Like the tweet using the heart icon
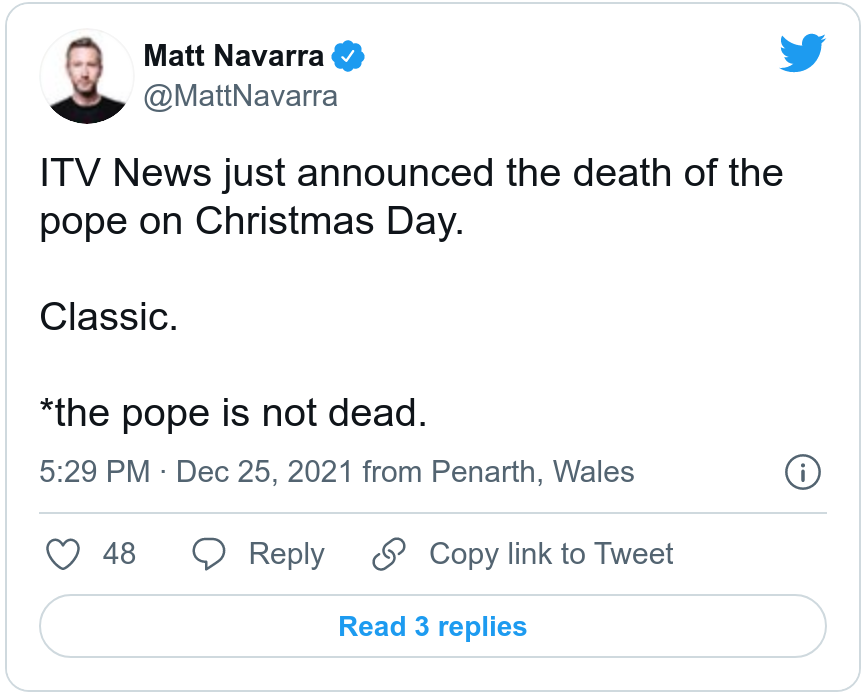The width and height of the screenshot is (865, 697). coord(64,554)
